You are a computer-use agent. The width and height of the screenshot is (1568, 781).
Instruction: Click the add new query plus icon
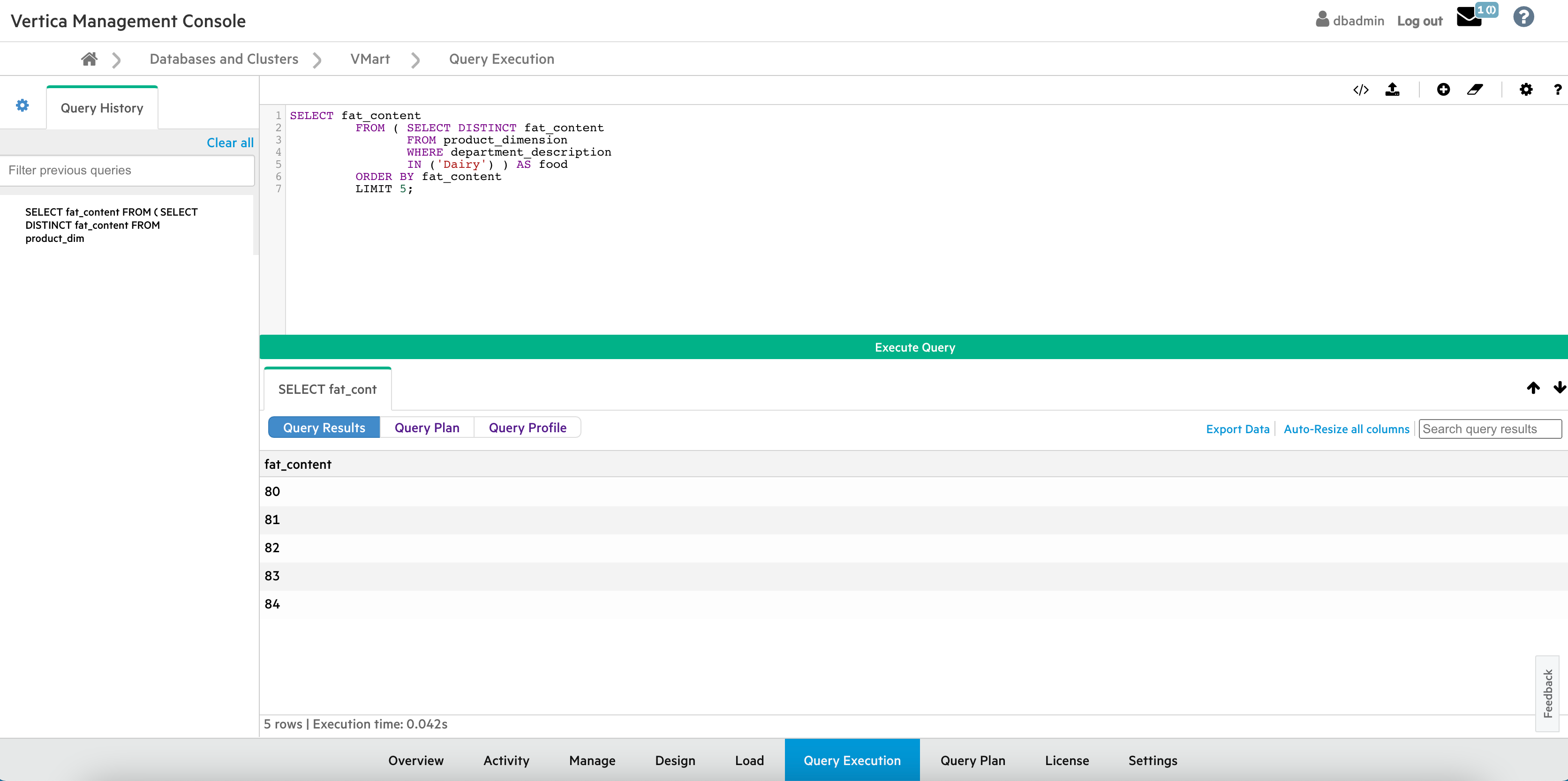pos(1443,90)
